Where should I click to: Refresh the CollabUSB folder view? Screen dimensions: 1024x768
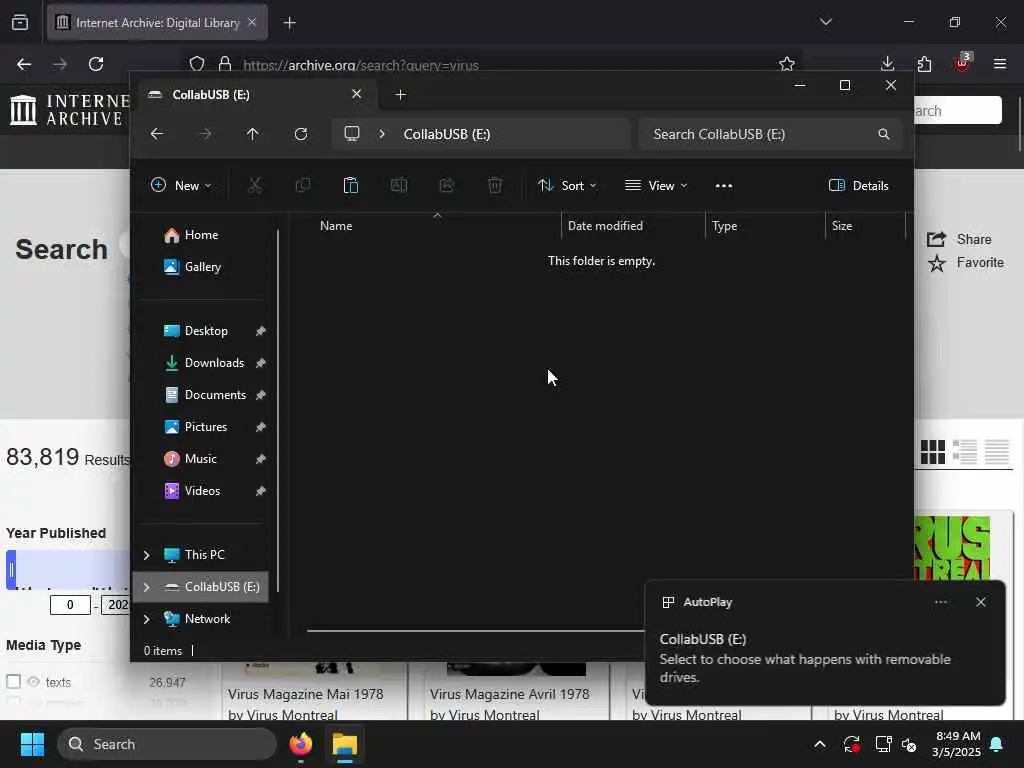pyautogui.click(x=301, y=134)
